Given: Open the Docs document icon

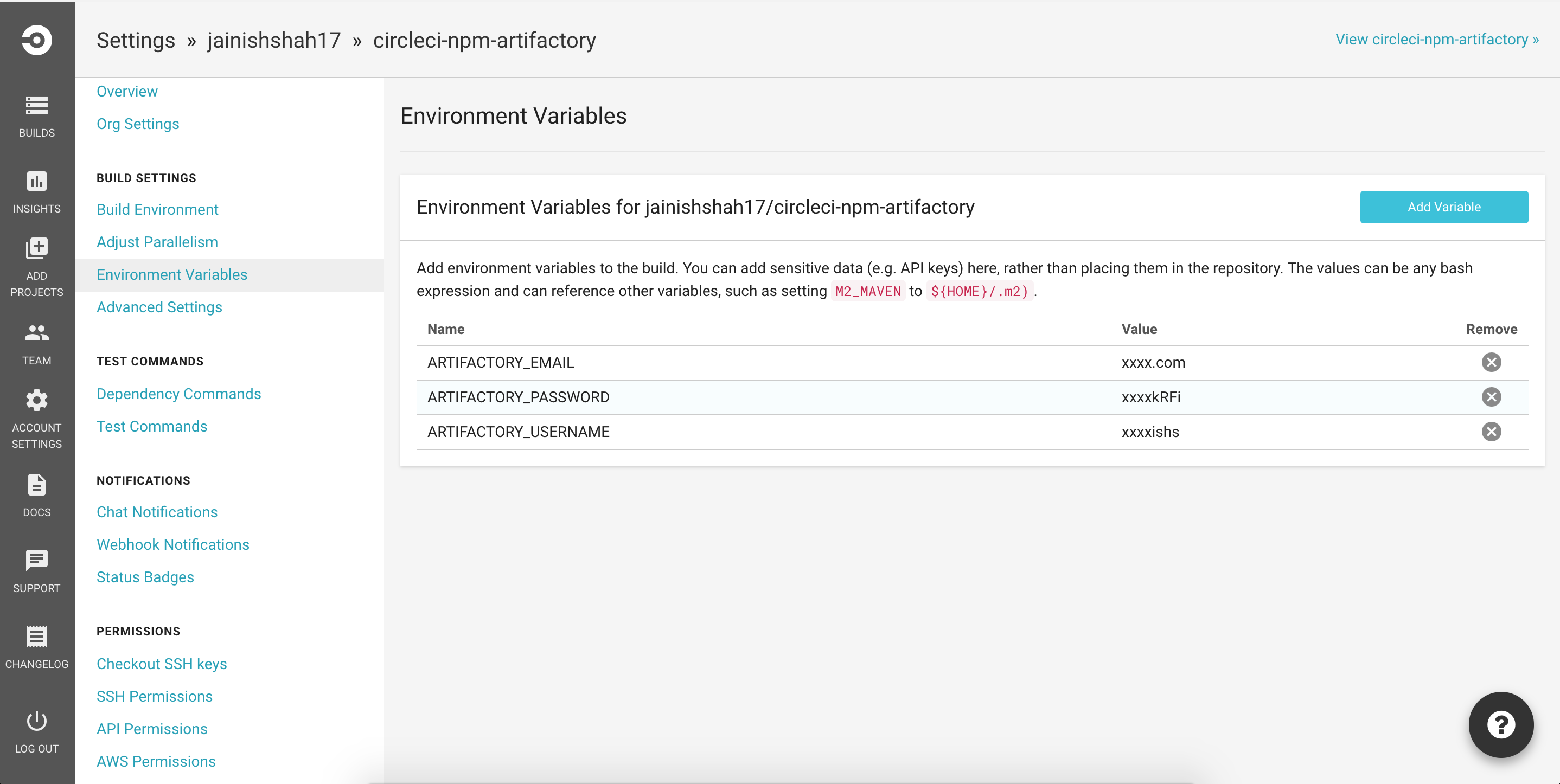Looking at the screenshot, I should (x=36, y=485).
